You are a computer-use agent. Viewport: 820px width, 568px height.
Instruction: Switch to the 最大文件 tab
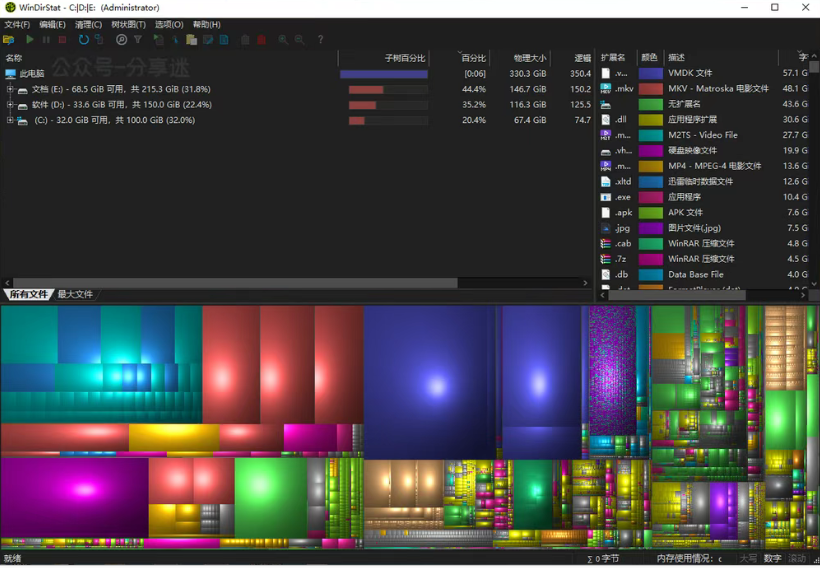[75, 294]
